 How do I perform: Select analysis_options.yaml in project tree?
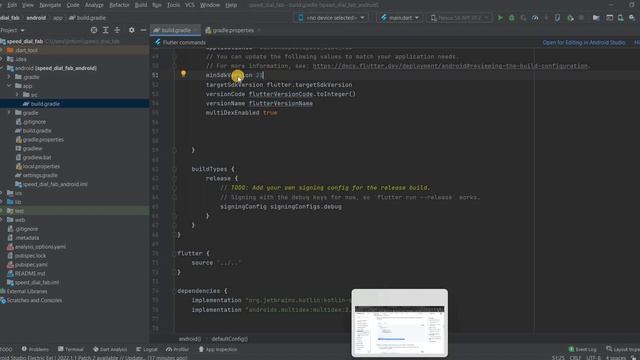[40, 247]
